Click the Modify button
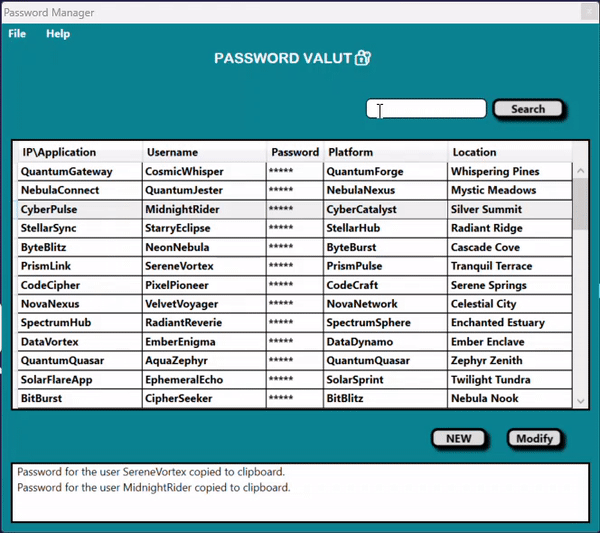 535,438
